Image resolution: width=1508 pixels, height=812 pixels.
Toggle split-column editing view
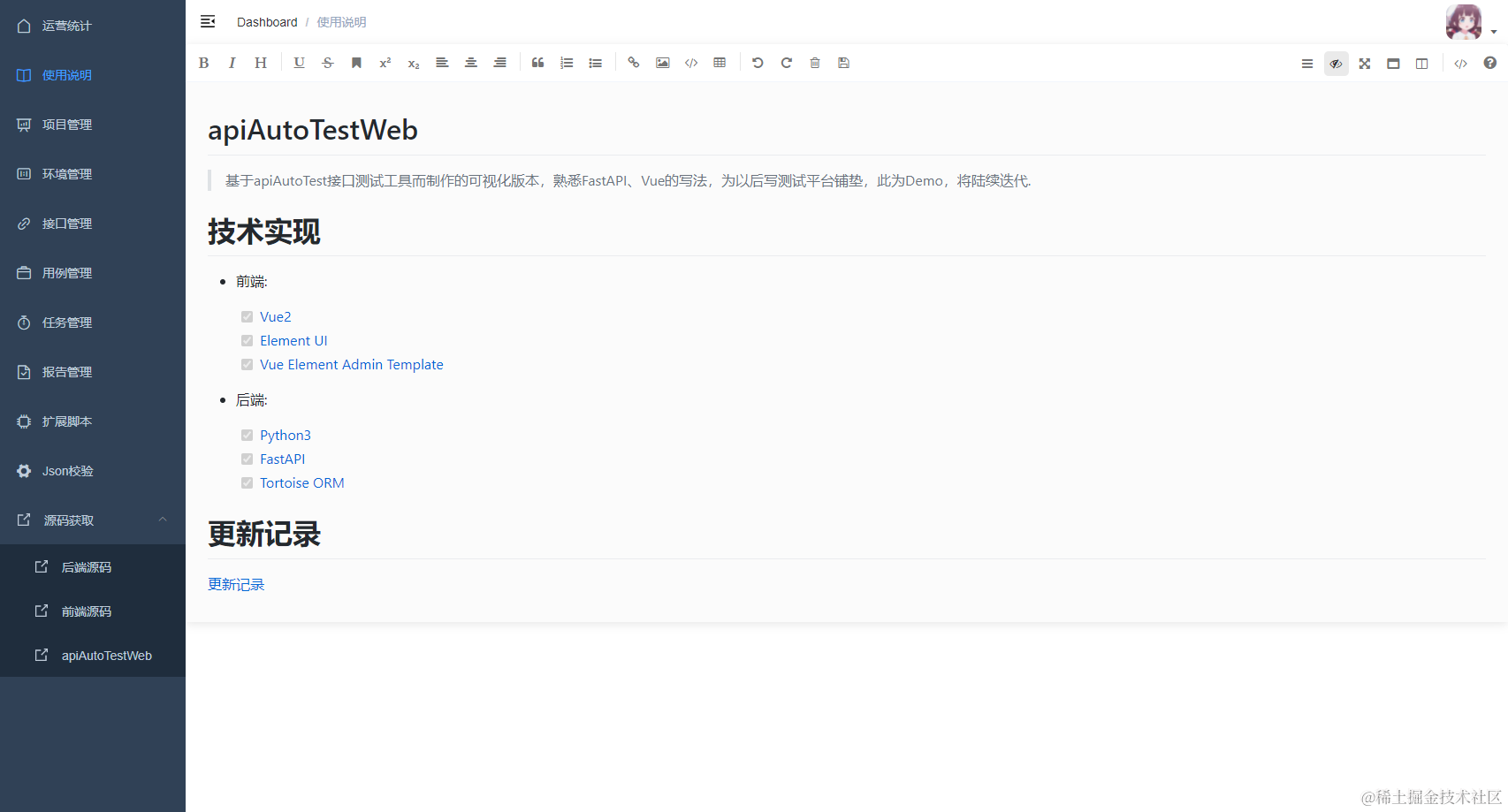point(1421,64)
